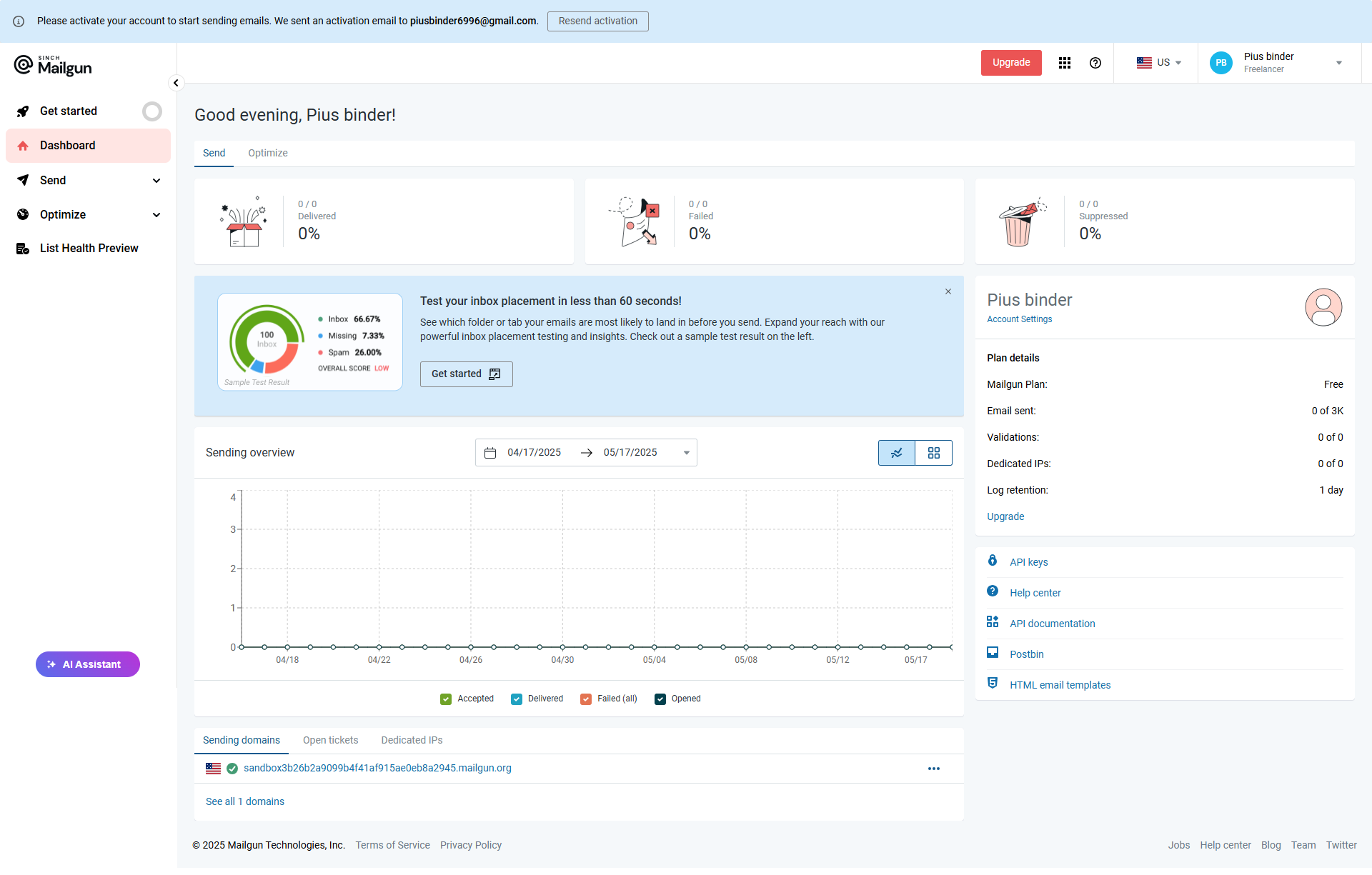The height and width of the screenshot is (875, 1372).
Task: Open the Twitter footer link
Action: tap(1341, 846)
